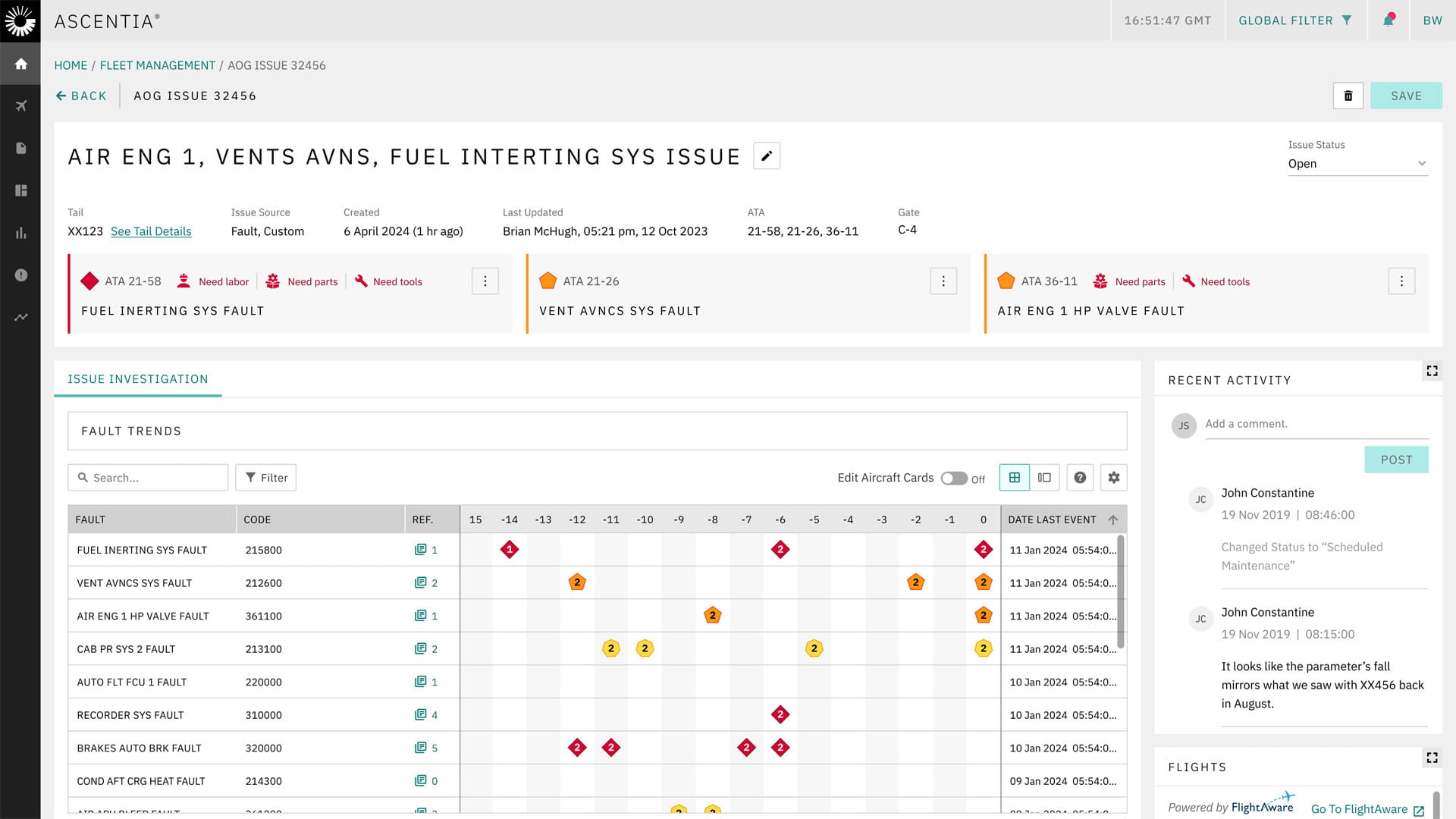Open the bar chart analytics sidebar icon
Screen dimensions: 1456x819
point(20,233)
